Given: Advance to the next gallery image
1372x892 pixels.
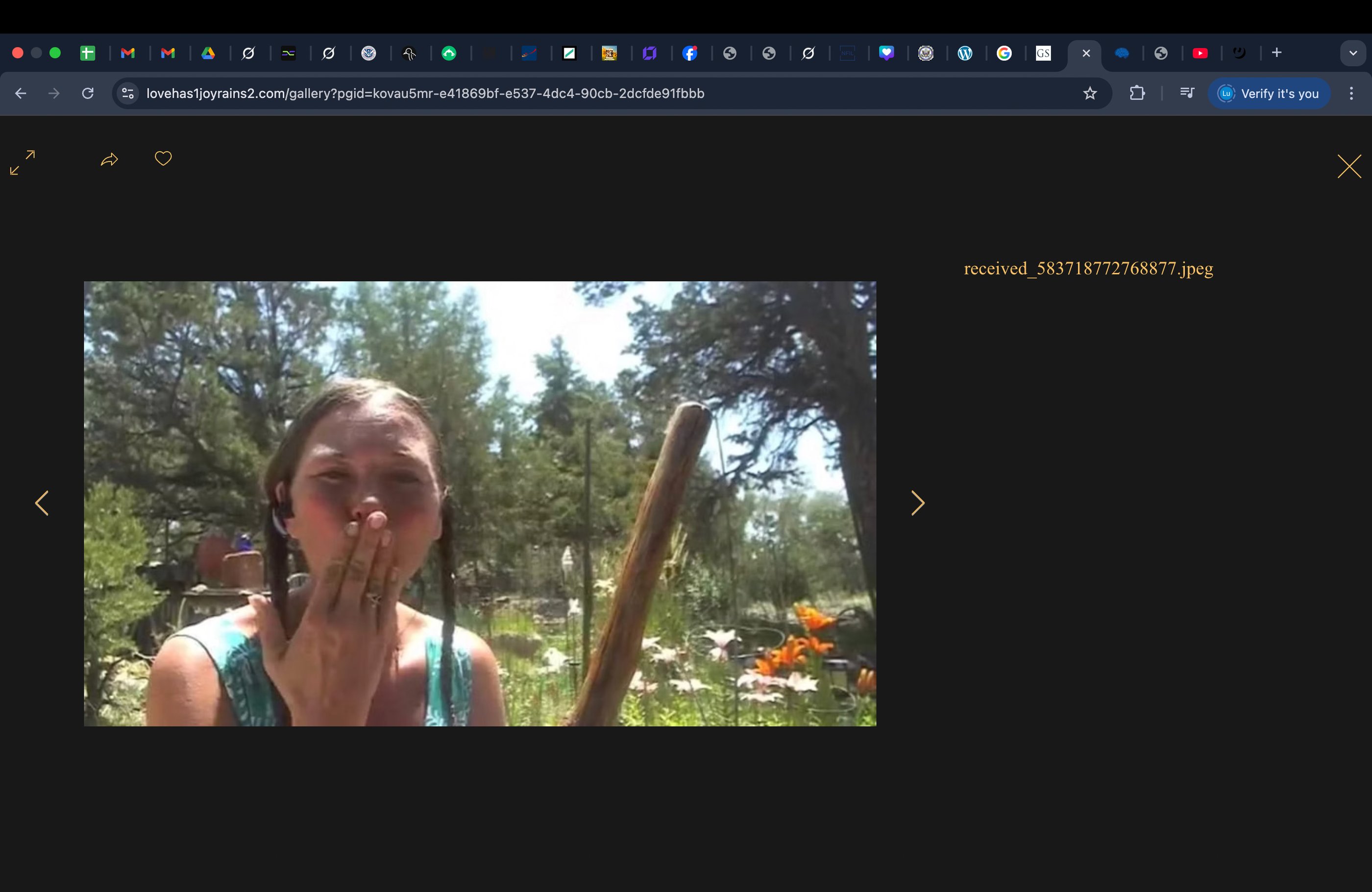Looking at the screenshot, I should coord(917,503).
